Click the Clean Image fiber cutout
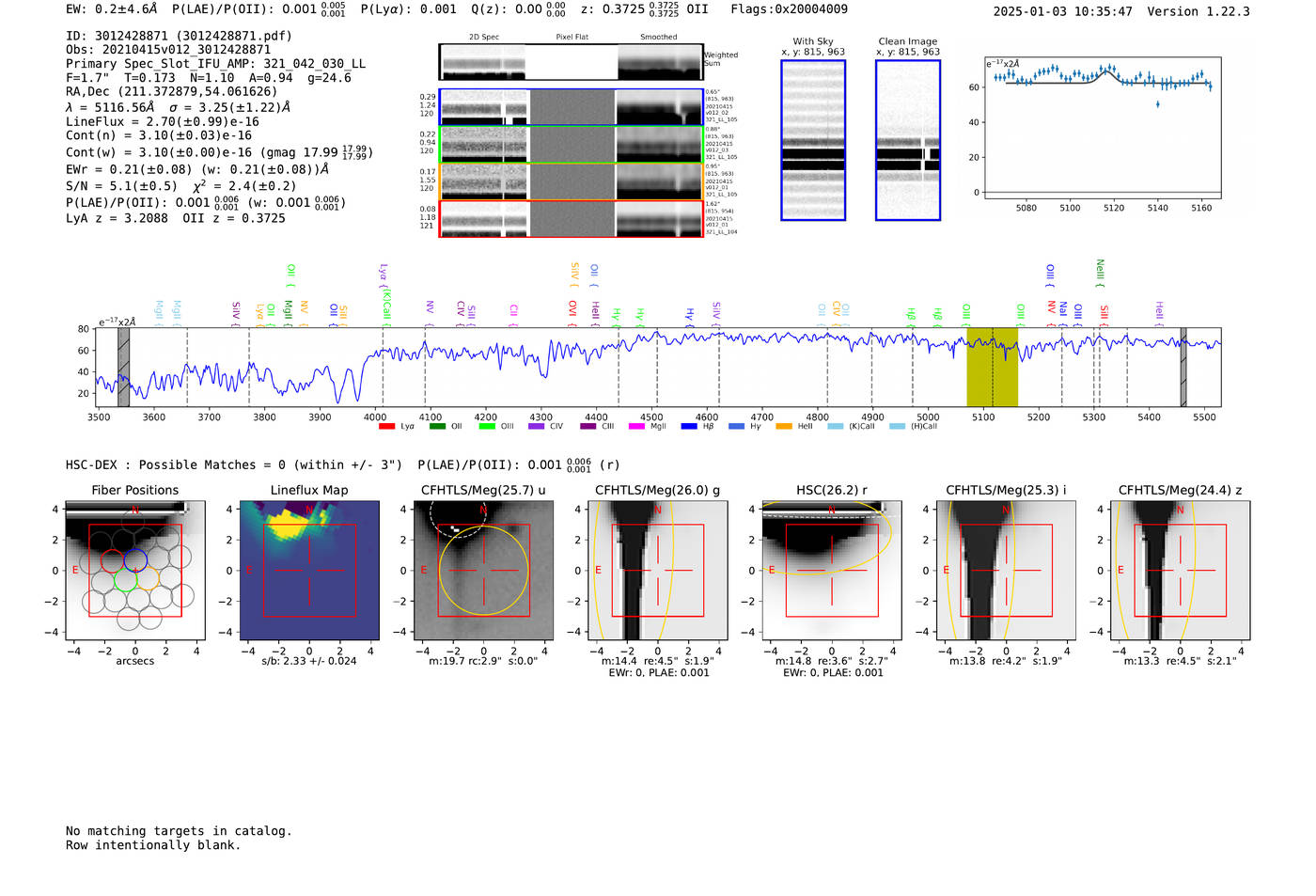 [908, 140]
